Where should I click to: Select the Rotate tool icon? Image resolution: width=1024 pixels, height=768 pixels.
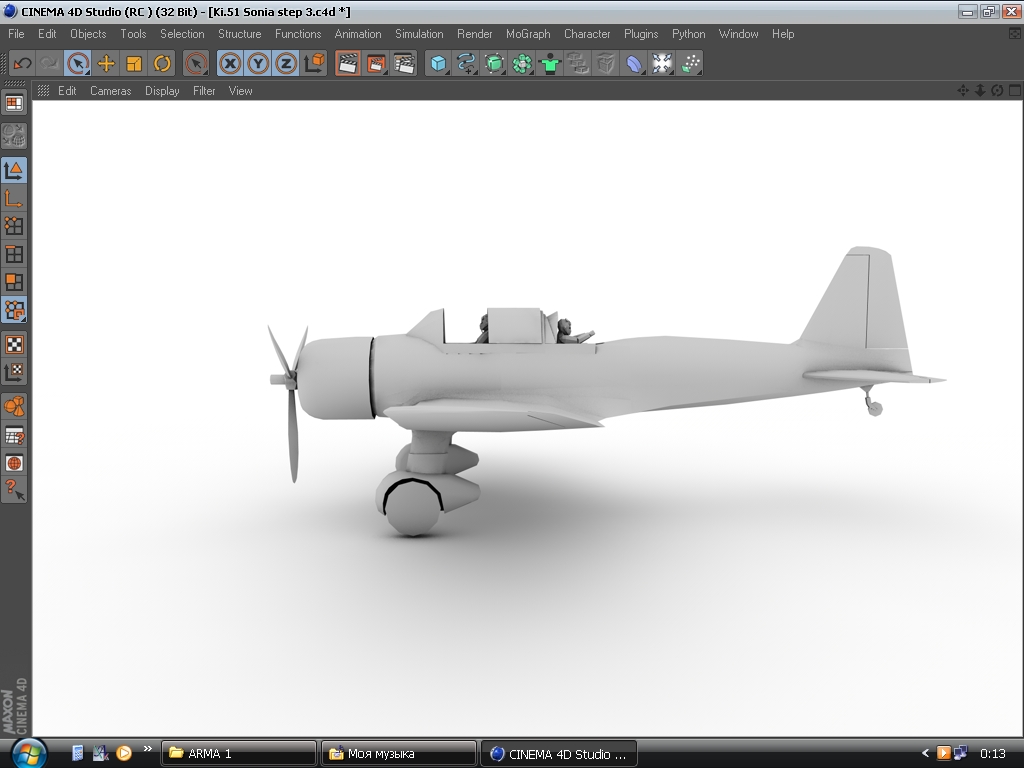point(162,63)
